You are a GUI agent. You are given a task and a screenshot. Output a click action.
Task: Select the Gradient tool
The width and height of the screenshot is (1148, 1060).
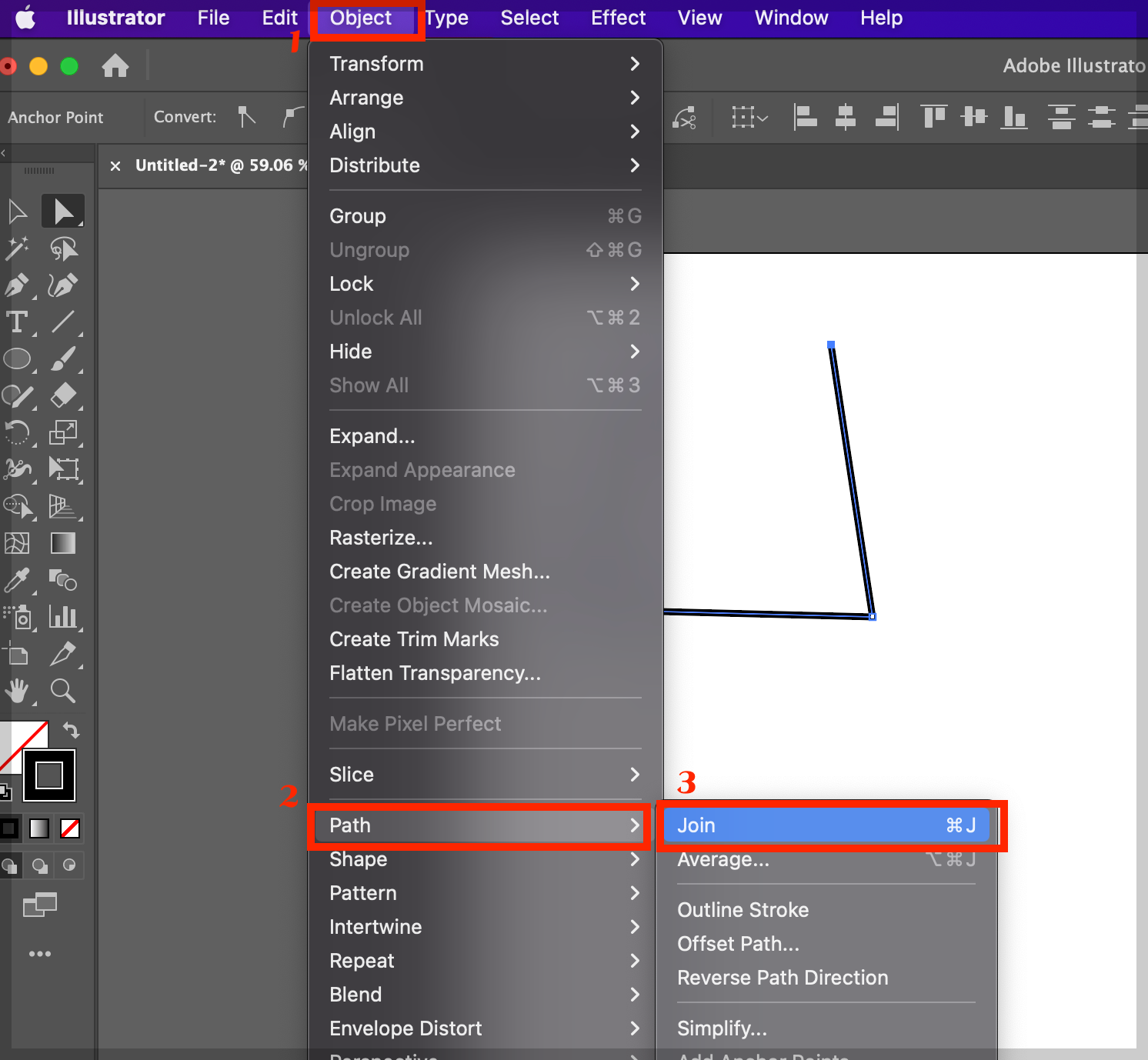click(63, 543)
